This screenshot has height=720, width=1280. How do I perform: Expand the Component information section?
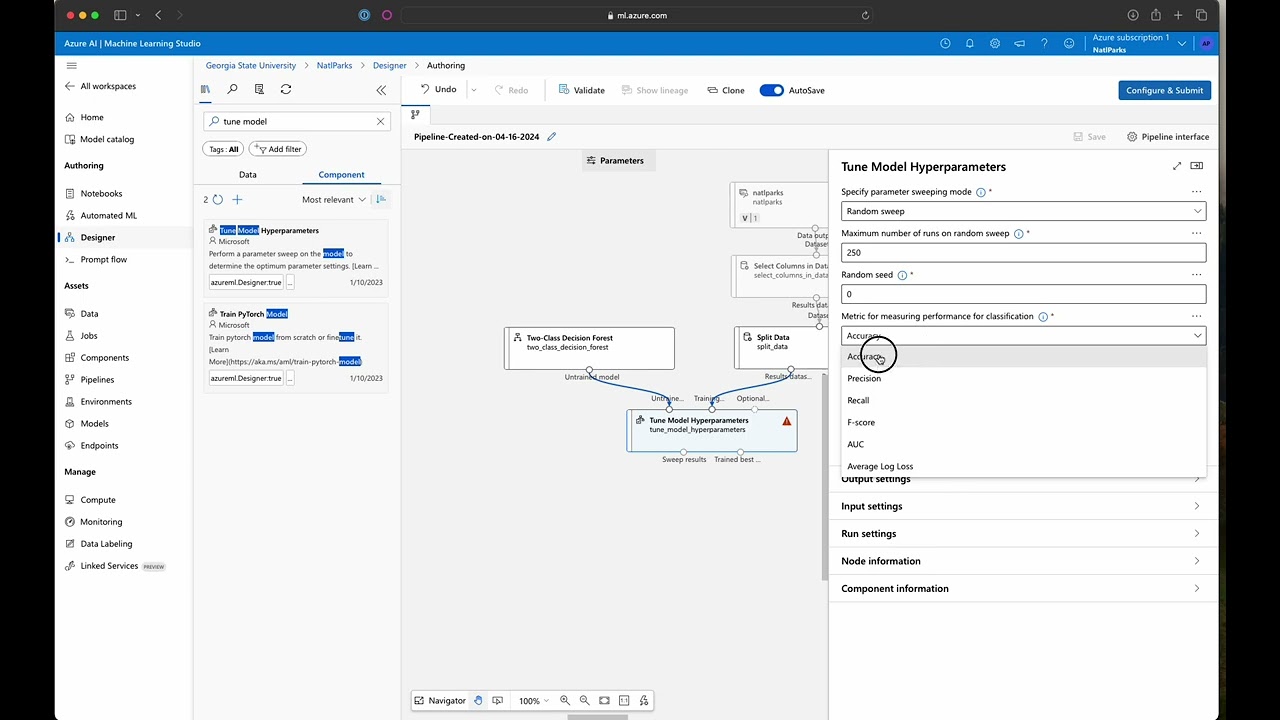[x=1023, y=588]
